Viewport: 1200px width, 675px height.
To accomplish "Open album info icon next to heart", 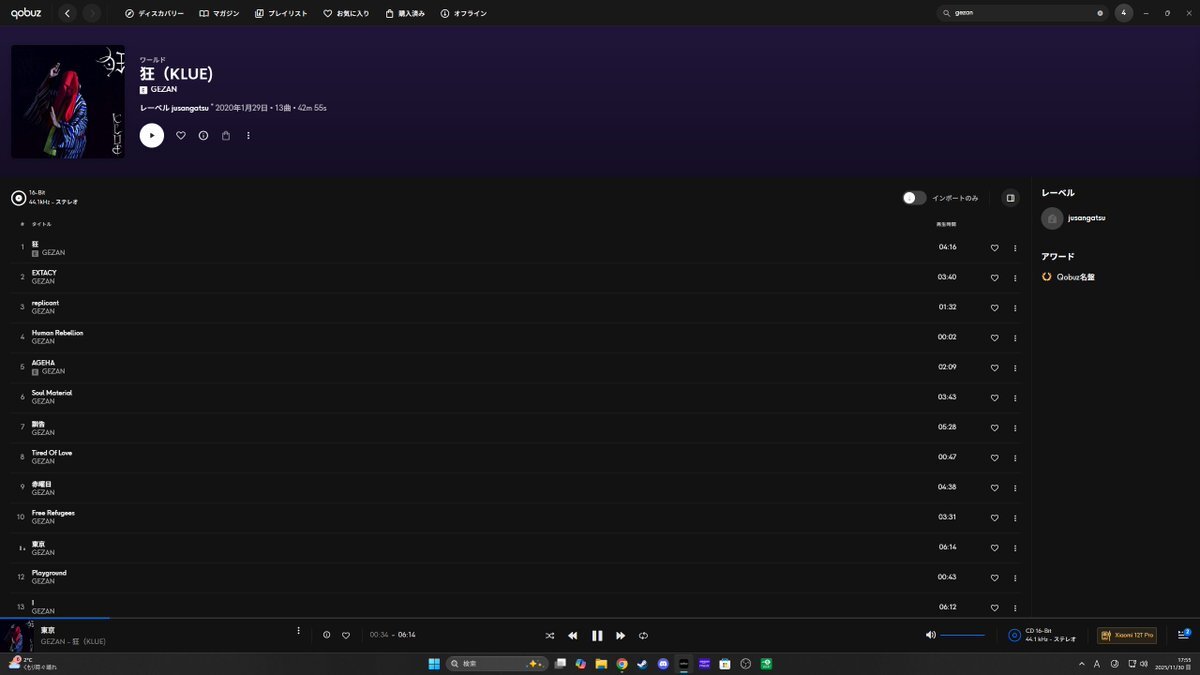I will point(203,136).
